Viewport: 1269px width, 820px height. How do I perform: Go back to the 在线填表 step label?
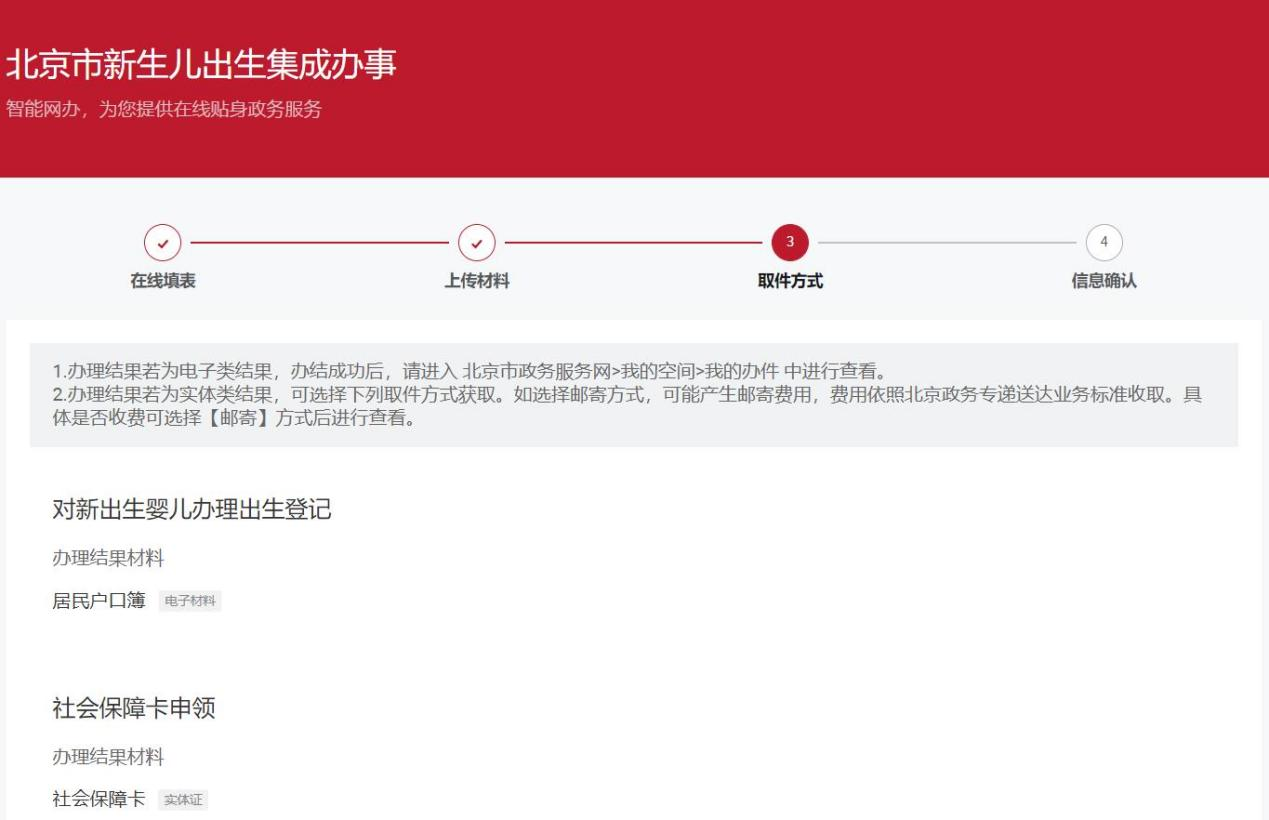click(163, 281)
